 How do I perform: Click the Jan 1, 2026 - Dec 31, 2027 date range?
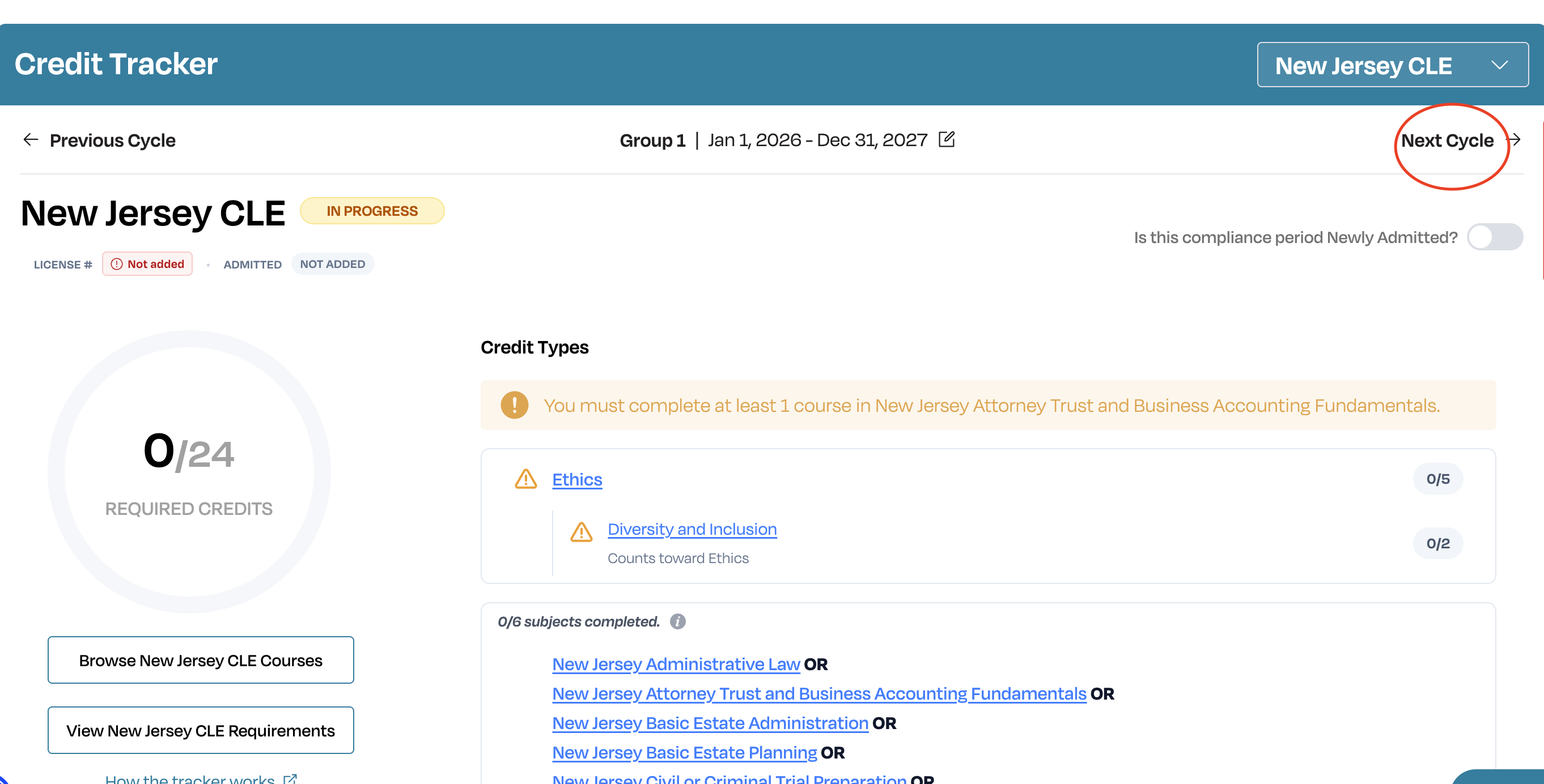pyautogui.click(x=817, y=139)
